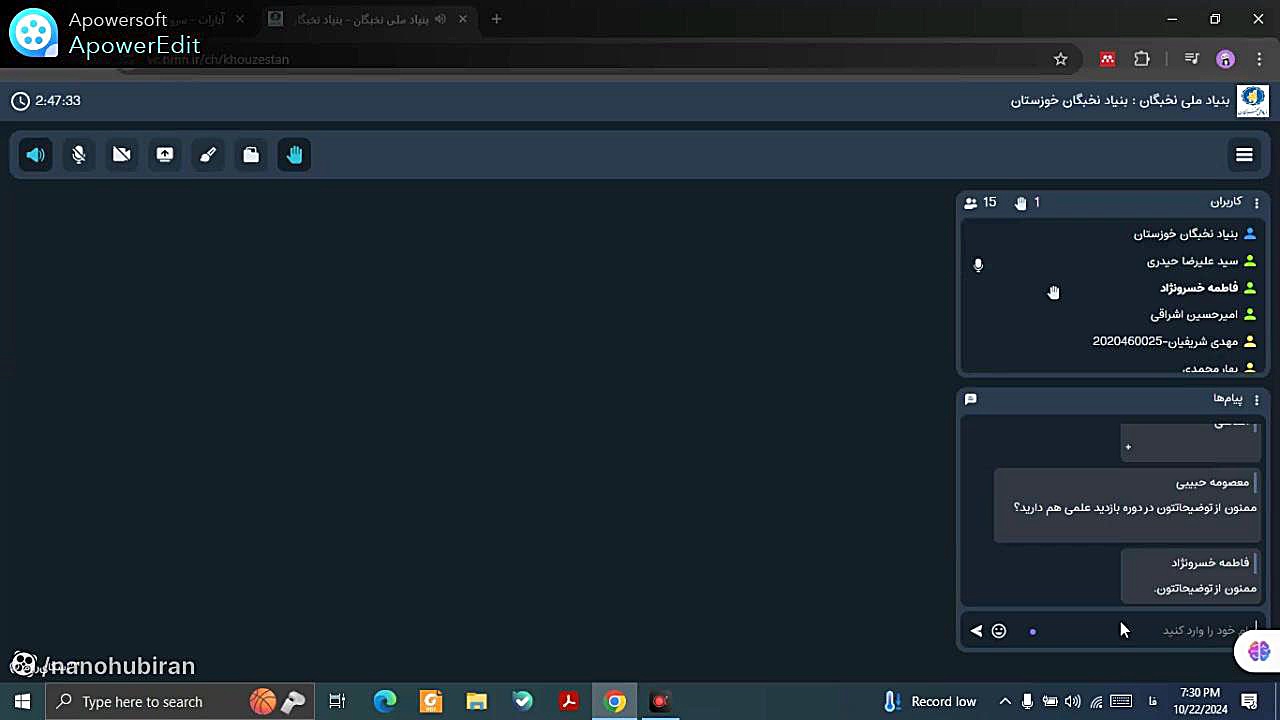Open the PDF reader on the taskbar
The image size is (1280, 720).
pos(569,702)
